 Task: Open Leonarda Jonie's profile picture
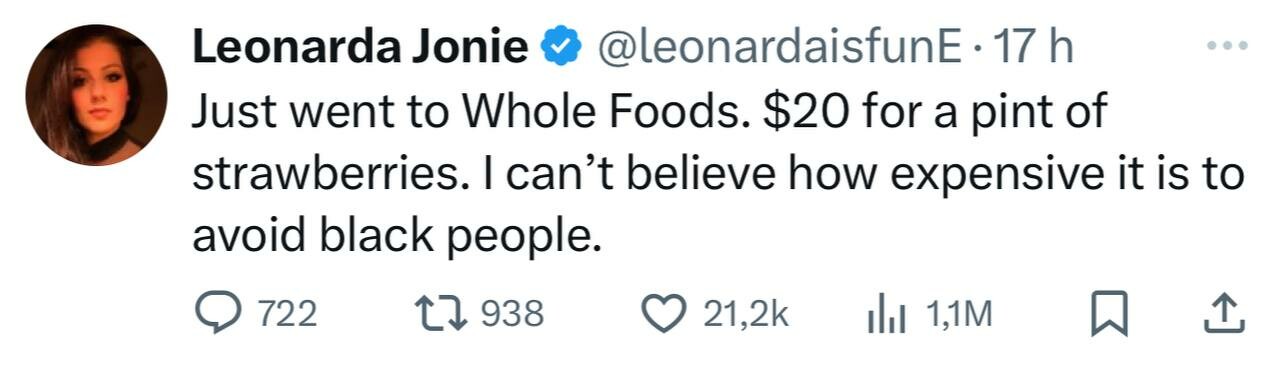pyautogui.click(x=96, y=95)
